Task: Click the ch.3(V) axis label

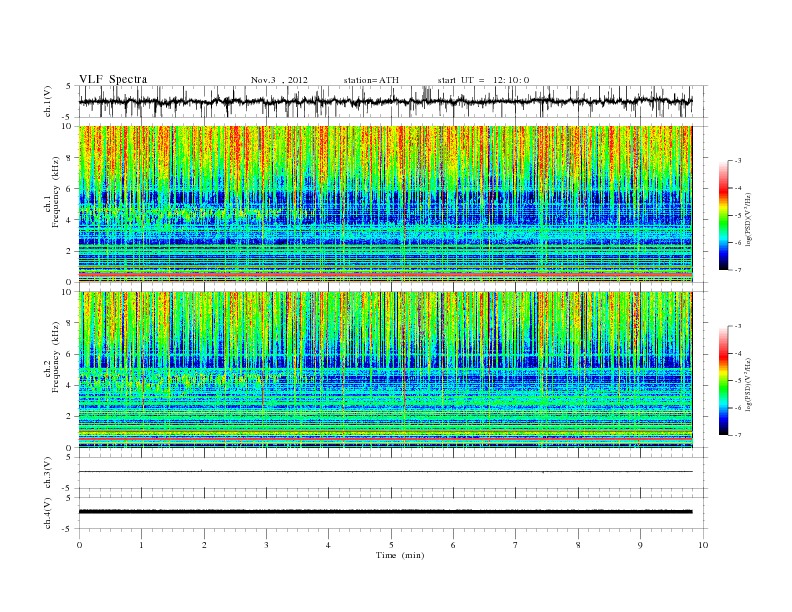Action: point(47,473)
